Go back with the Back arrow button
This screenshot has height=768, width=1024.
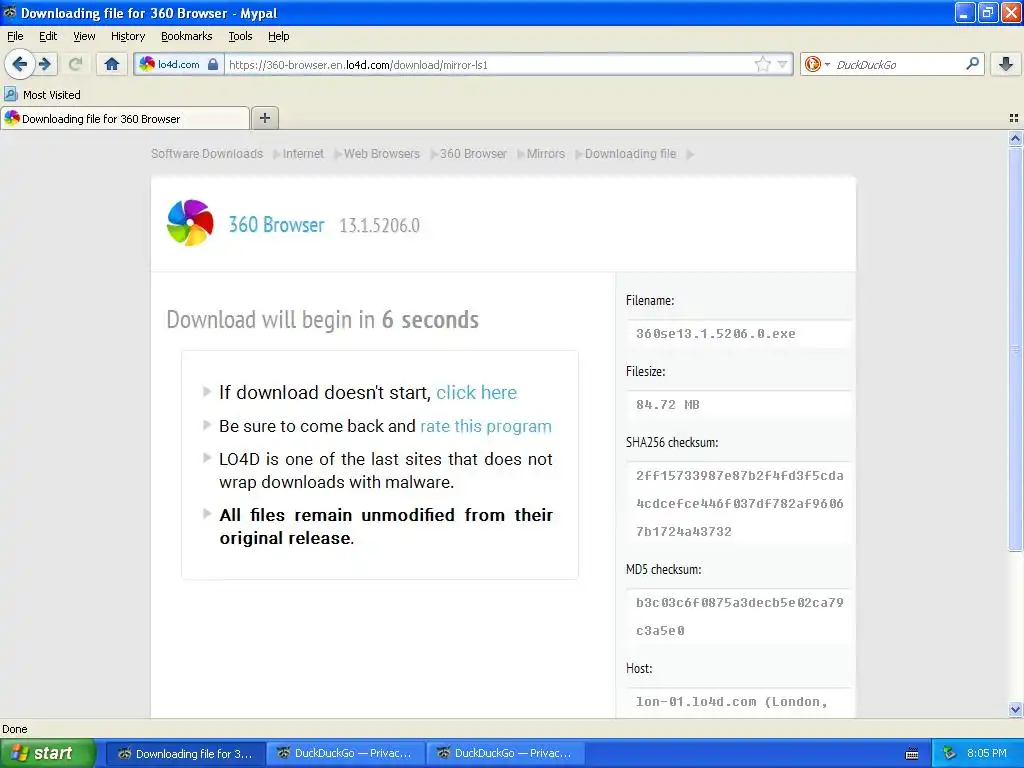20,64
